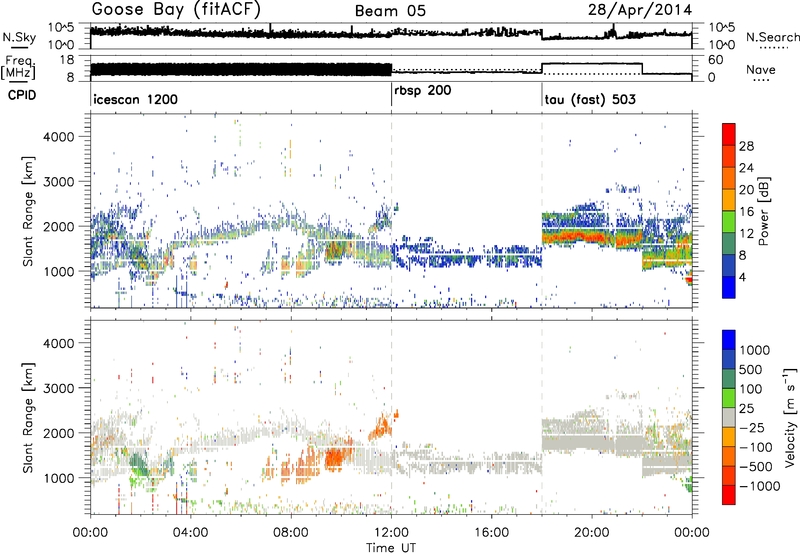Click the 'Nave' legend label
Image resolution: width=800 pixels, height=554 pixels.
point(761,69)
